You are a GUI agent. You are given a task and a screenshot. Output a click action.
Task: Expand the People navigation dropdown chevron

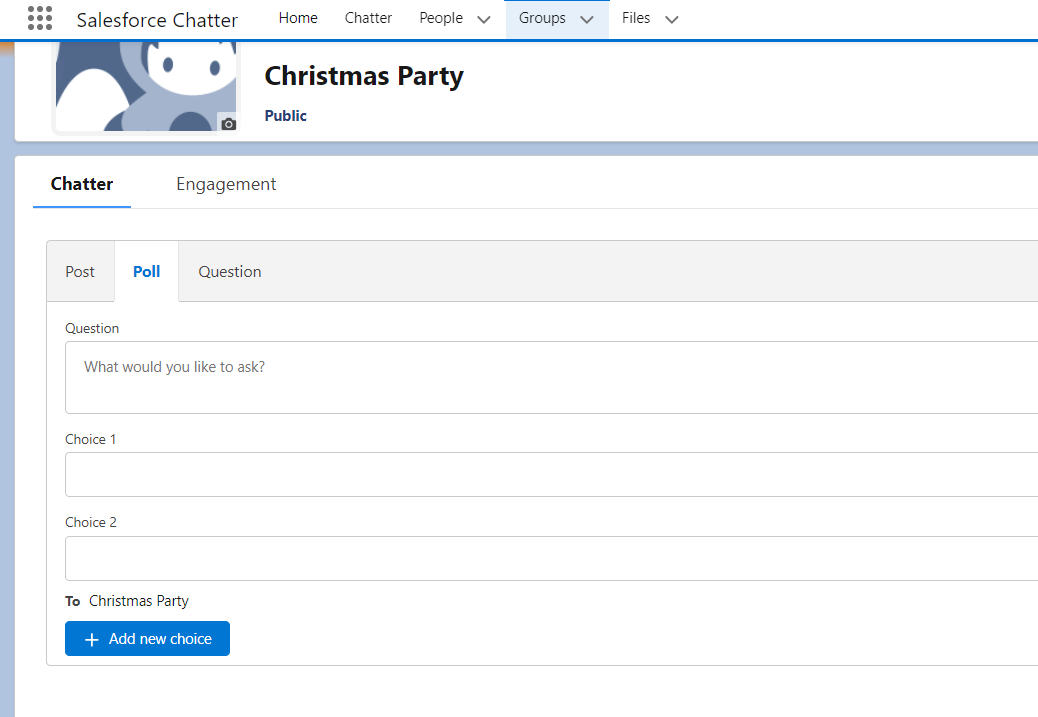point(484,19)
